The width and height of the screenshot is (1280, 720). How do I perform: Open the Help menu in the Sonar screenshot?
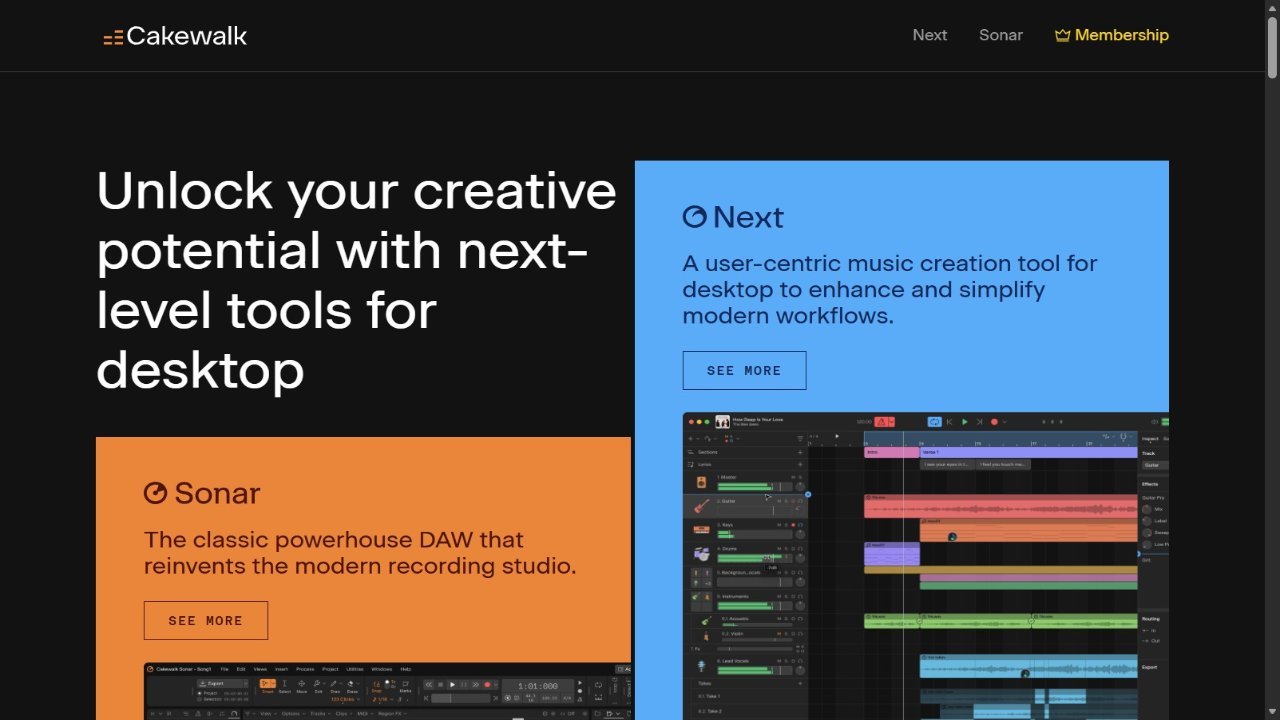(406, 669)
